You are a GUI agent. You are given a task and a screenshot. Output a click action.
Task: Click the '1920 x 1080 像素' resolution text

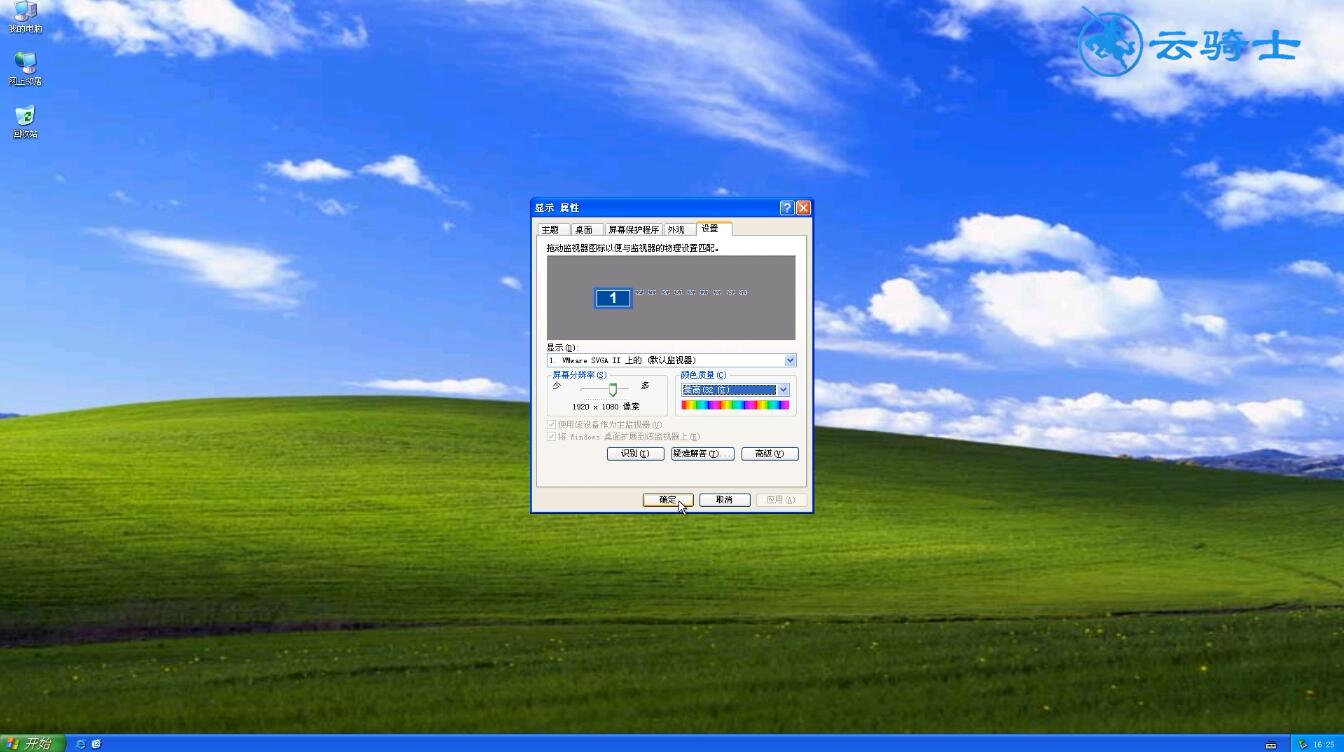click(x=606, y=407)
